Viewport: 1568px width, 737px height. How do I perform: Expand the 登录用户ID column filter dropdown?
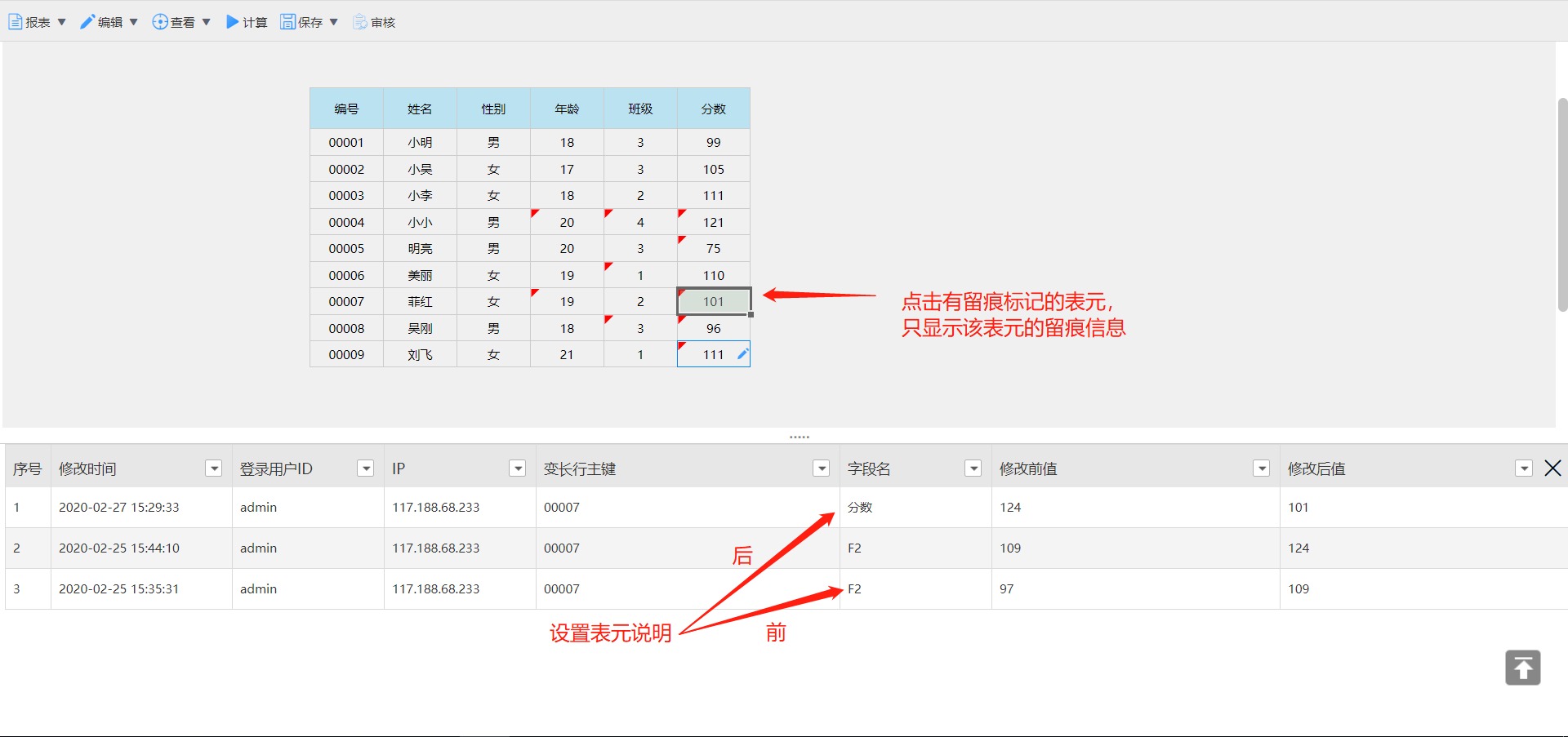click(x=366, y=468)
